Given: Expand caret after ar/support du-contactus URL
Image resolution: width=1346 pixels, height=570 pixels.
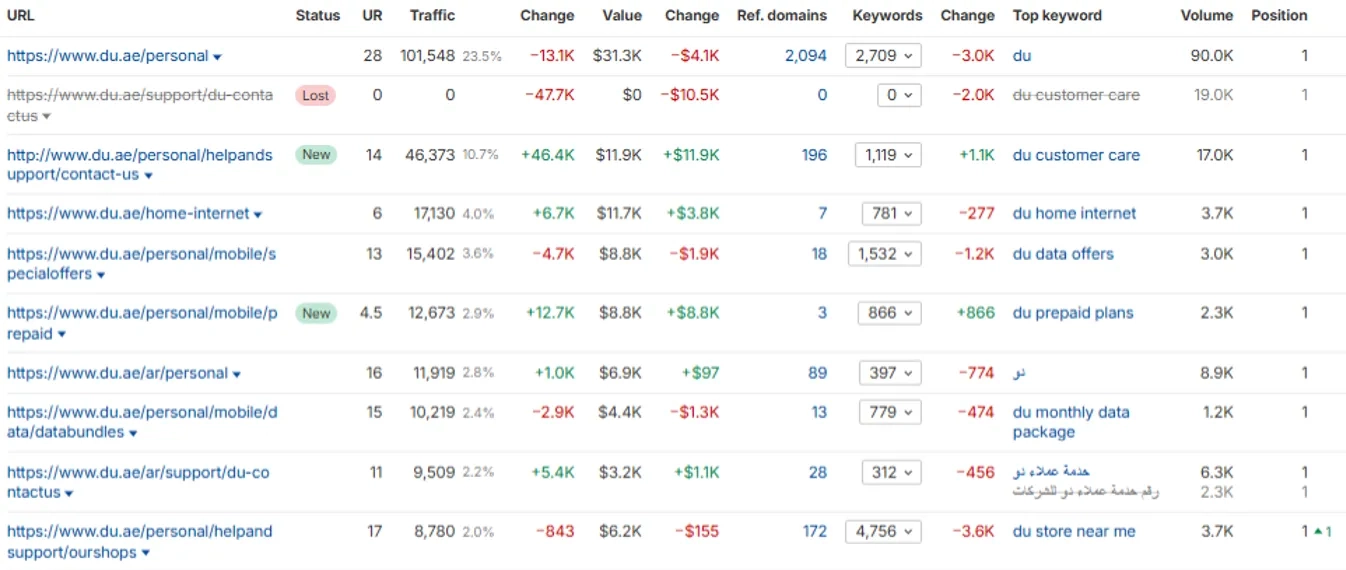Looking at the screenshot, I should coord(69,494).
